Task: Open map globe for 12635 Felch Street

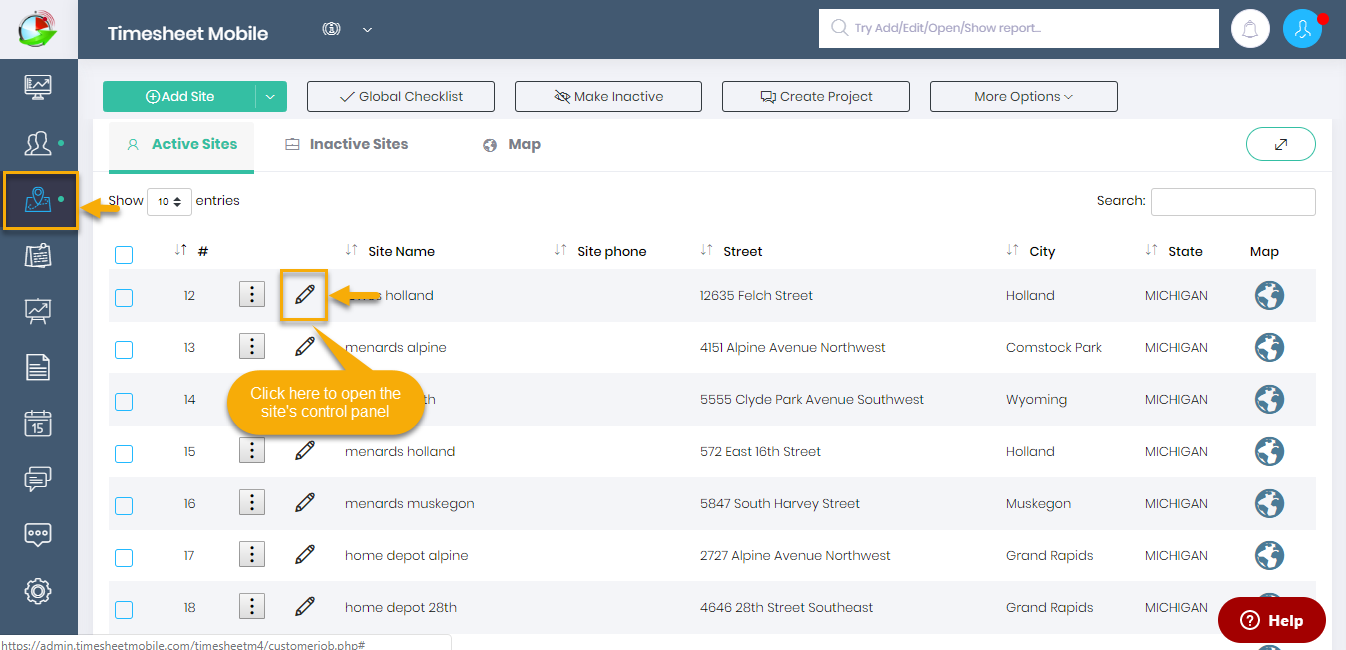Action: [1270, 295]
